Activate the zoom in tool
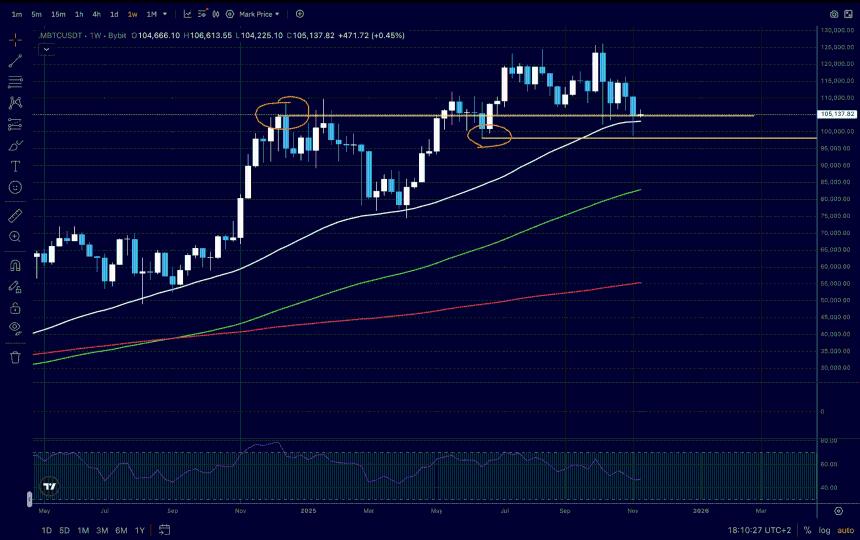 point(15,236)
